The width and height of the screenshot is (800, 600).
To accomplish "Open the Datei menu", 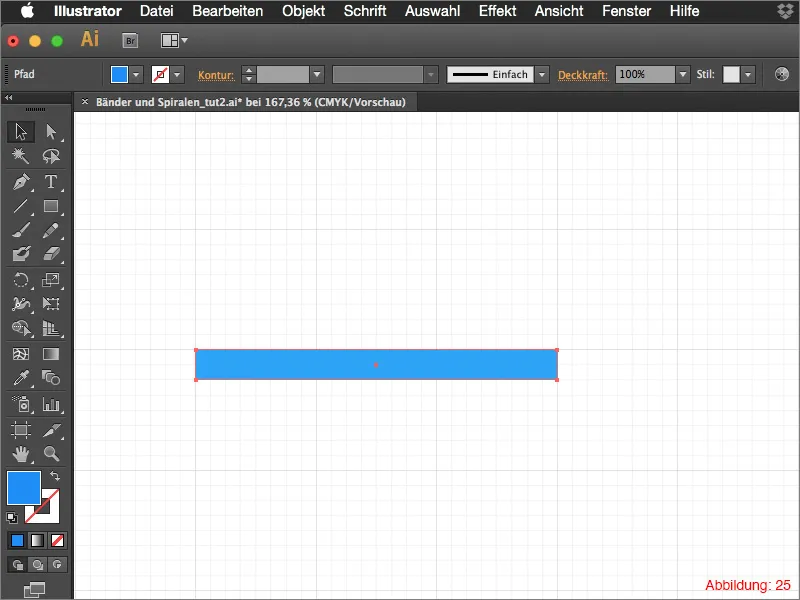I will [157, 11].
